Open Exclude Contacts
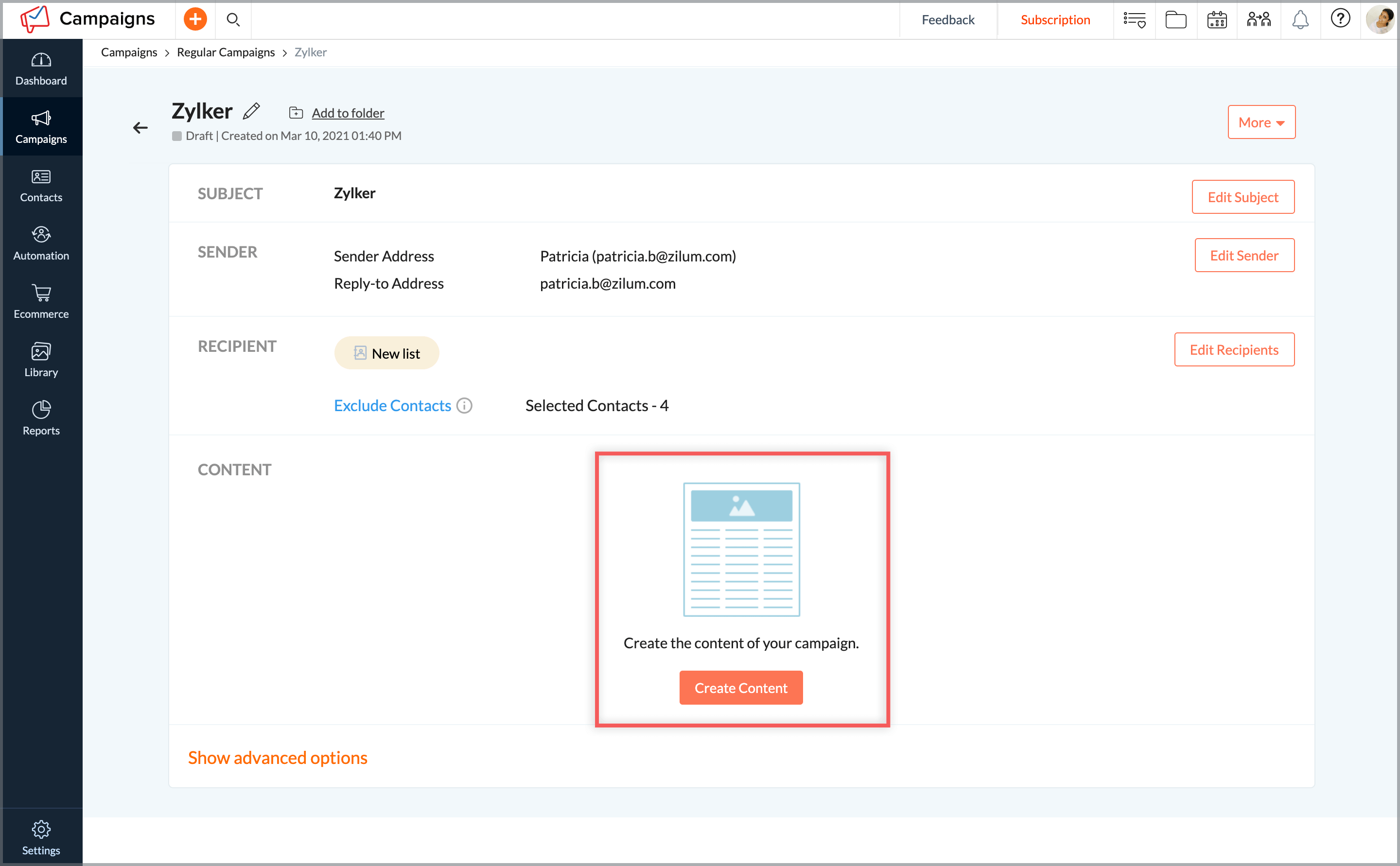This screenshot has width=1400, height=866. 392,405
